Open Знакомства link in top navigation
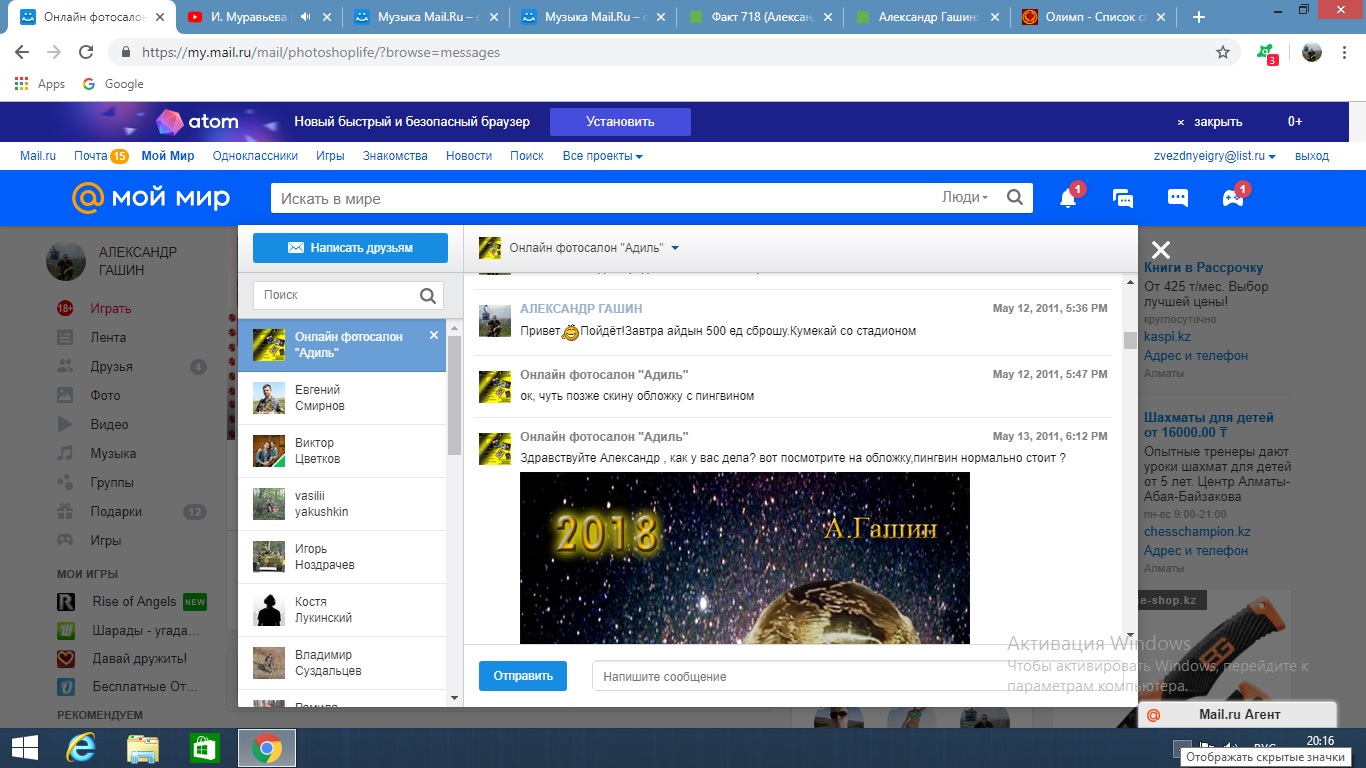Screen dimensions: 1366x768 click(395, 156)
